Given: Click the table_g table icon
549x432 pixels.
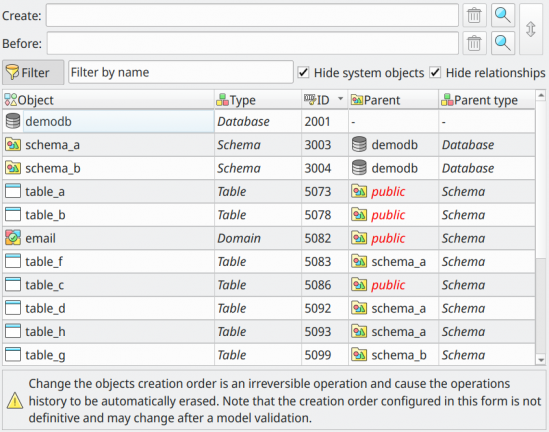Looking at the screenshot, I should click(x=13, y=355).
